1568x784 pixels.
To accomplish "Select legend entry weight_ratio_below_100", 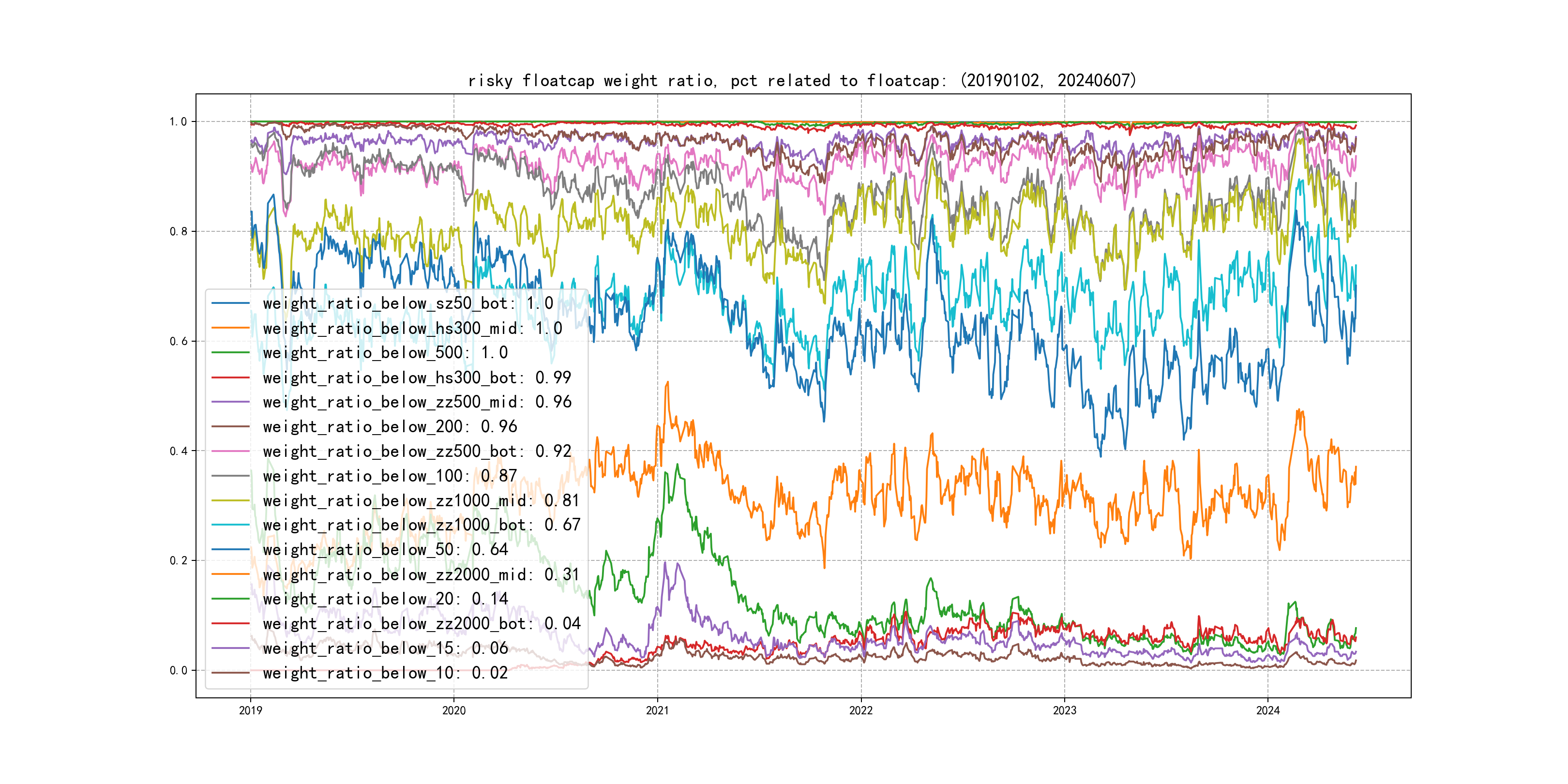I will (x=390, y=476).
